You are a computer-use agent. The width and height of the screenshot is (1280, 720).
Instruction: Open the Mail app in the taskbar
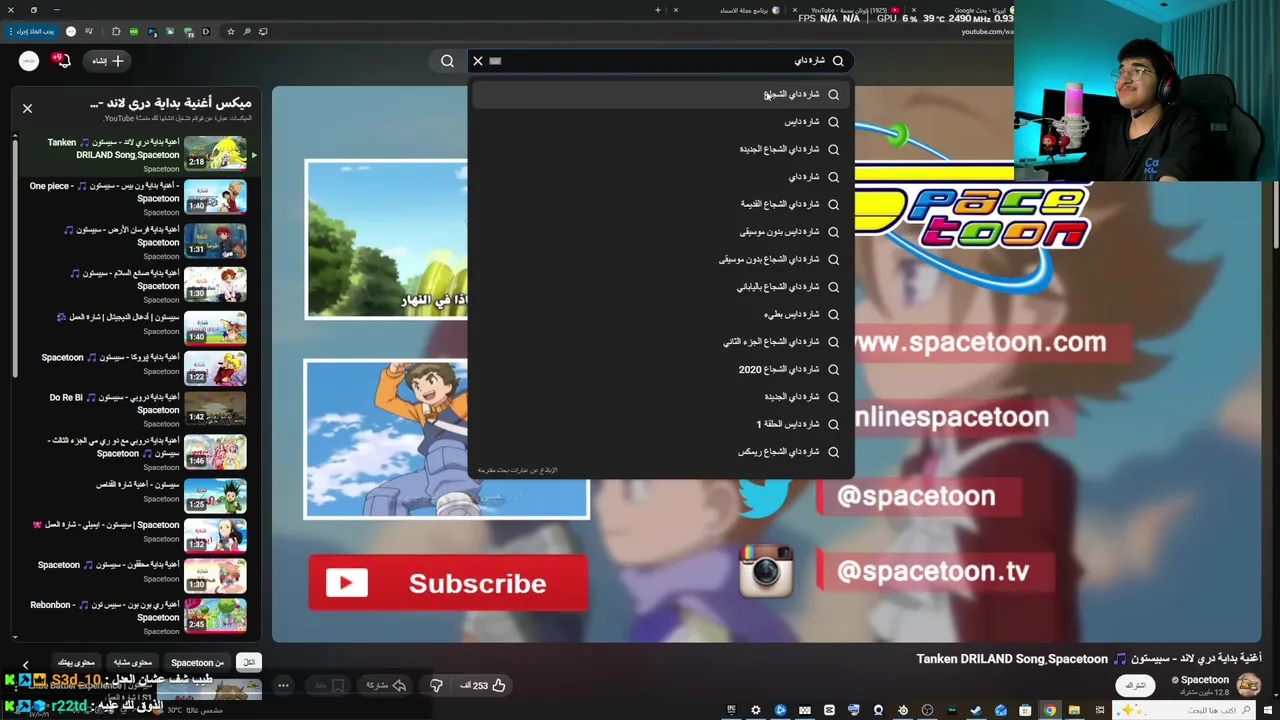[x=1001, y=710]
